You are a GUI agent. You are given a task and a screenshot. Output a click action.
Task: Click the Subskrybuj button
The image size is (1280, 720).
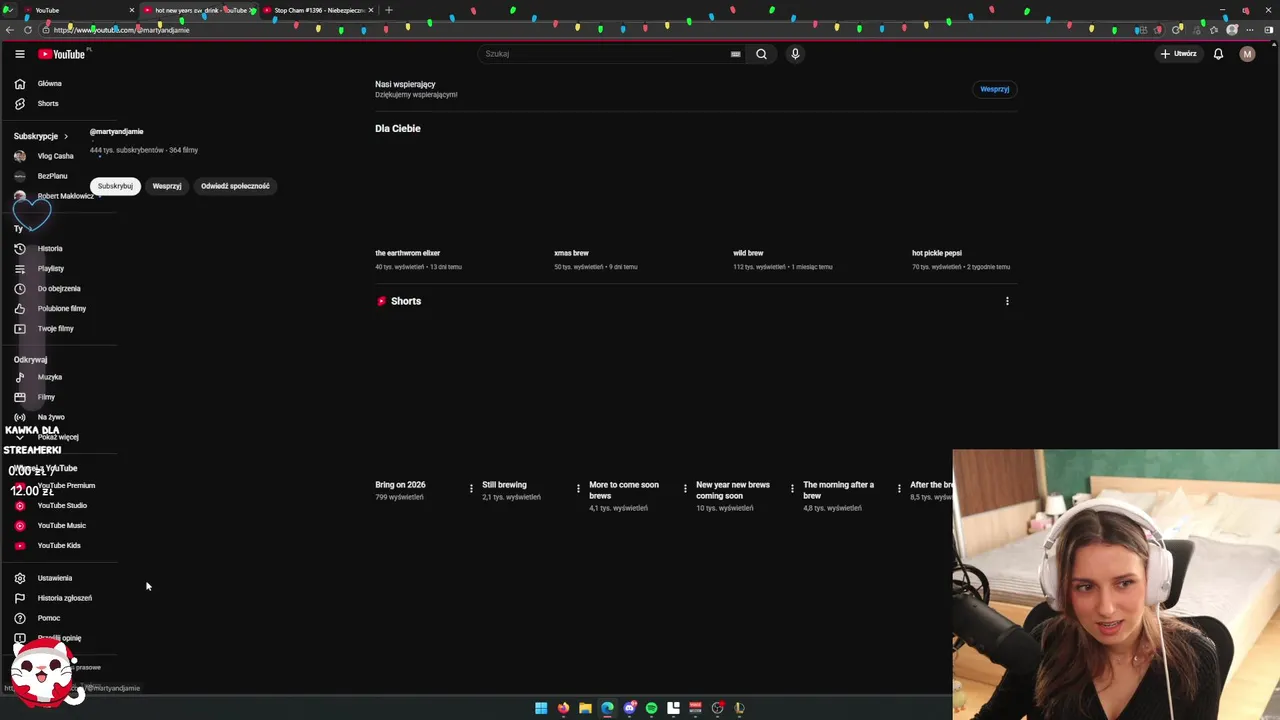point(115,186)
